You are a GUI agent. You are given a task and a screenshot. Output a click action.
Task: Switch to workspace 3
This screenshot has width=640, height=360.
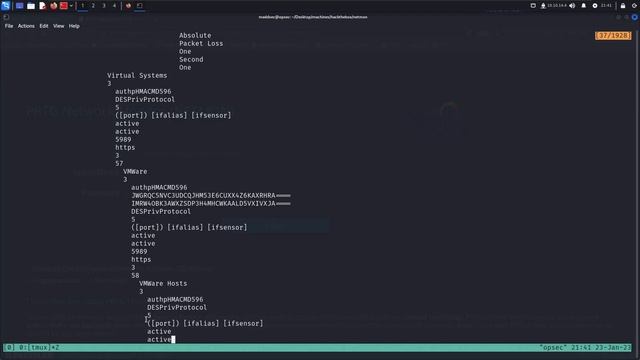(x=104, y=6)
